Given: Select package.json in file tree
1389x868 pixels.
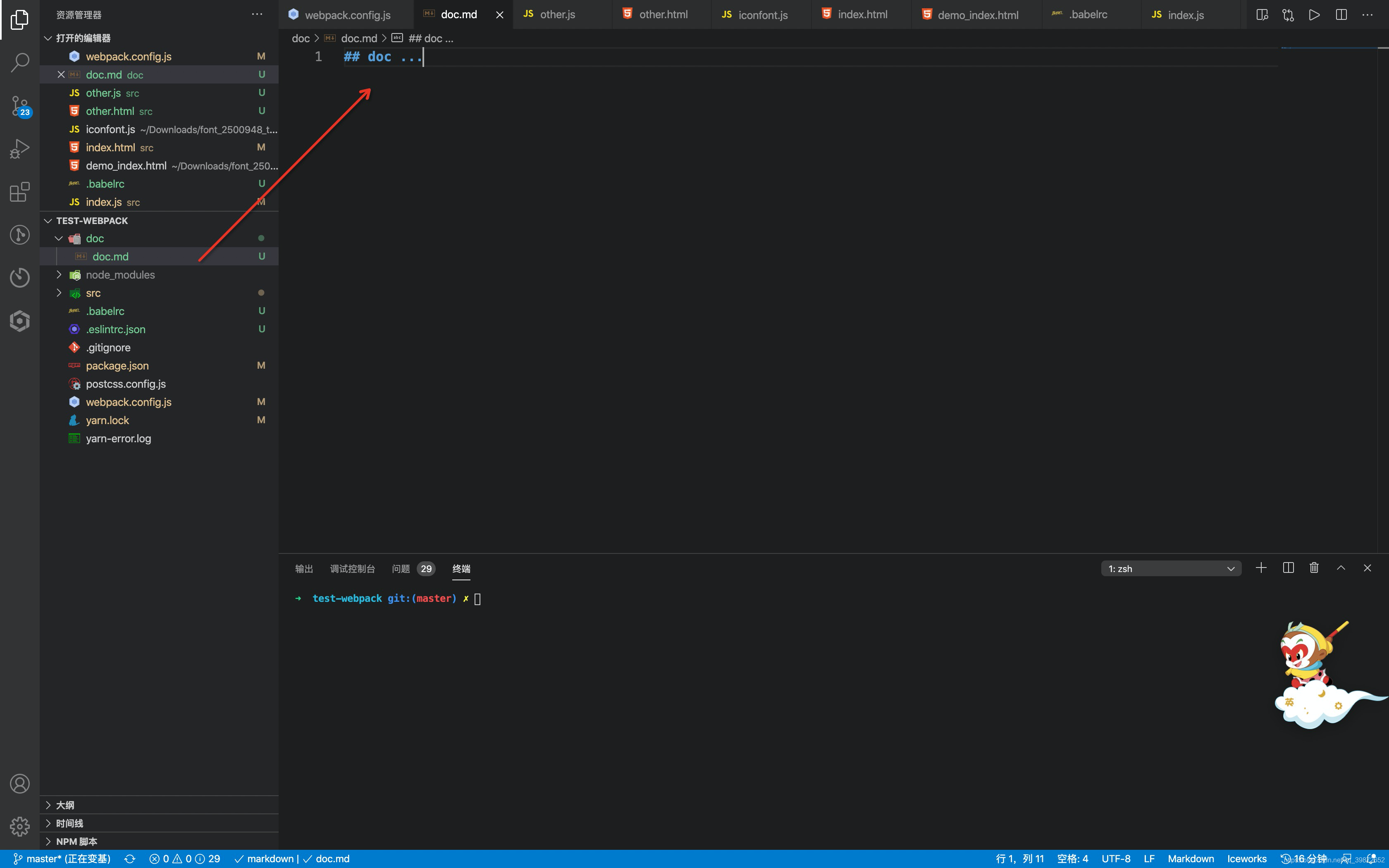Looking at the screenshot, I should point(159,366).
